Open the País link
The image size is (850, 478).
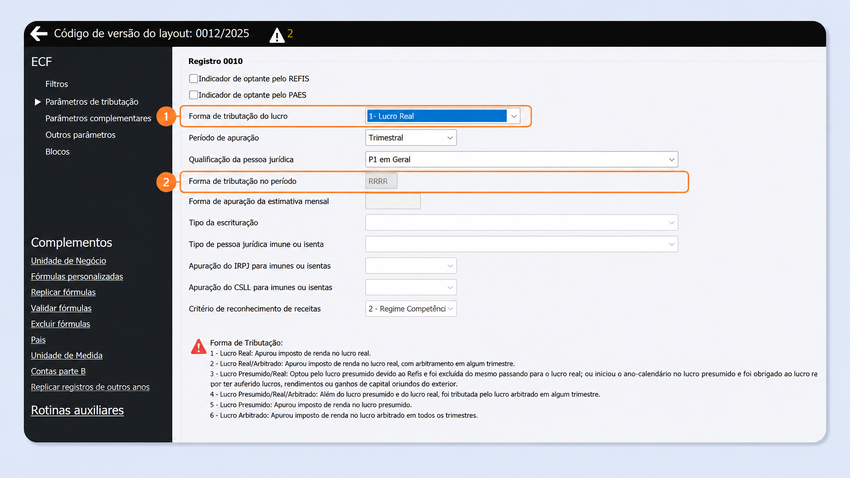pyautogui.click(x=38, y=340)
